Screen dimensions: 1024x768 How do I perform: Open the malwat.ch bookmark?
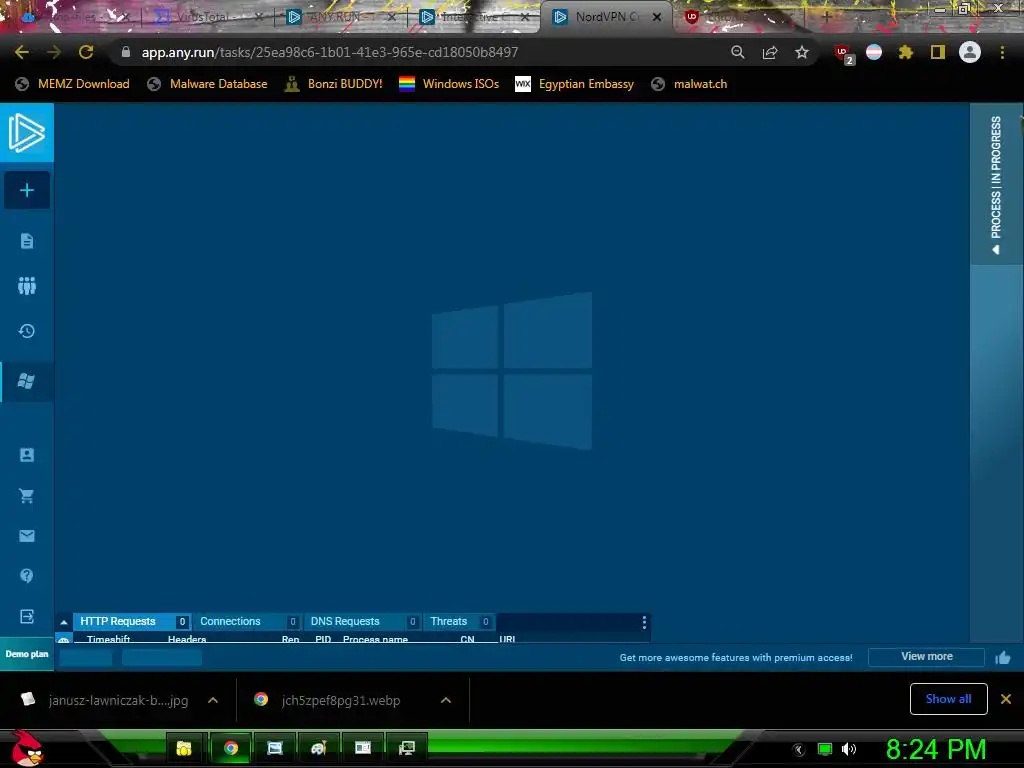coord(689,84)
